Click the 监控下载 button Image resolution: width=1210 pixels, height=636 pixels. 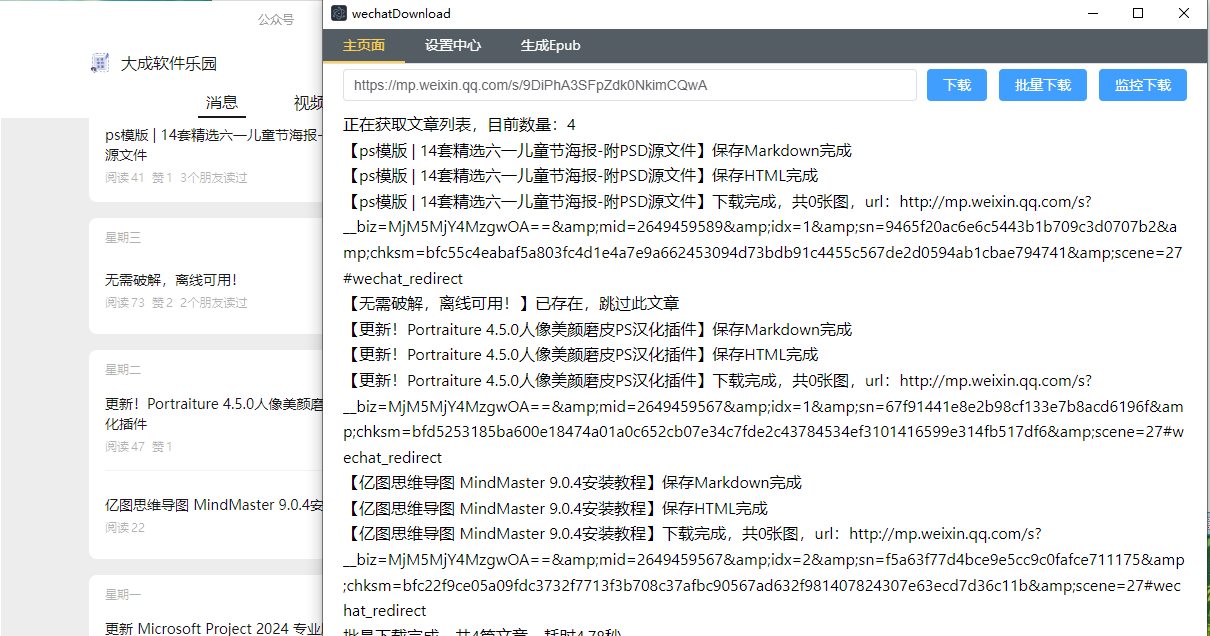pyautogui.click(x=1142, y=85)
